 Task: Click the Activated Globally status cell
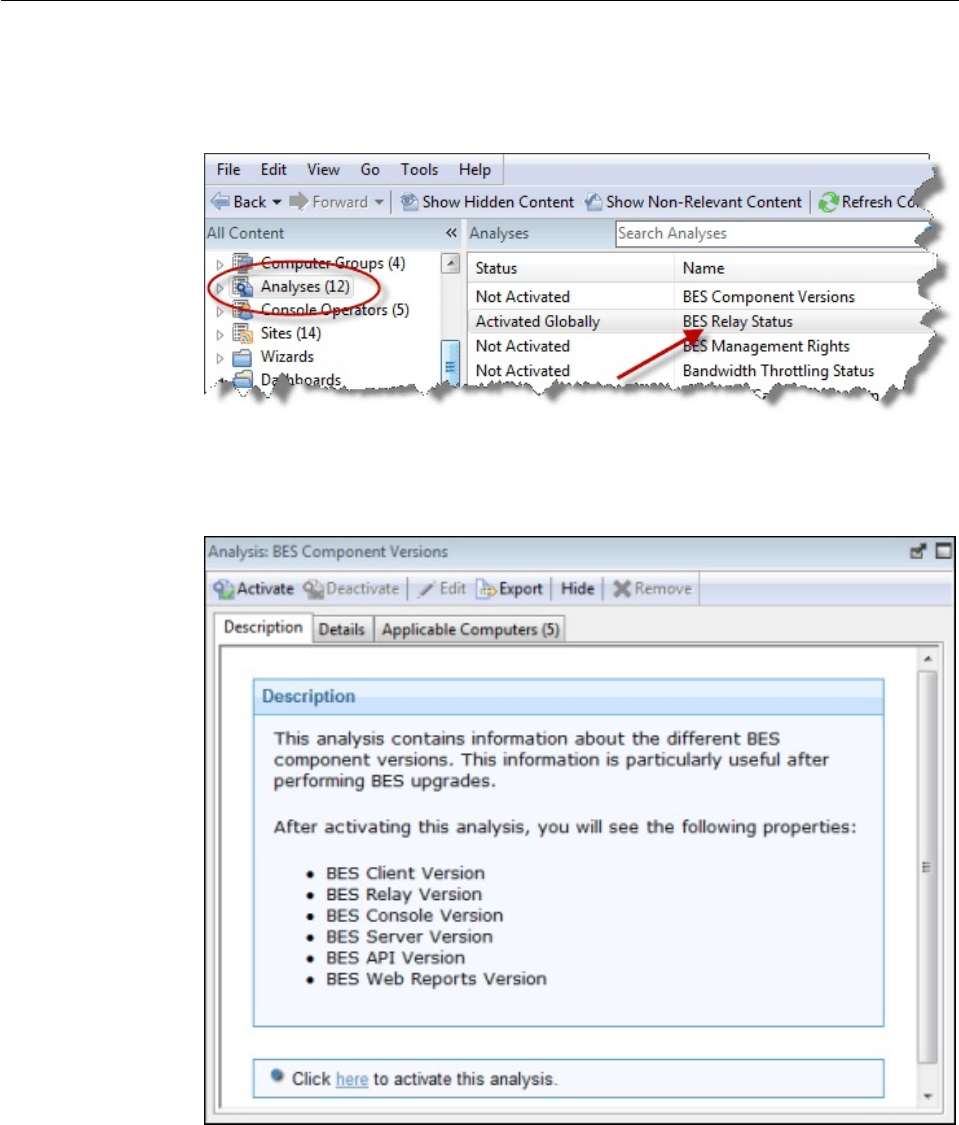pos(538,321)
